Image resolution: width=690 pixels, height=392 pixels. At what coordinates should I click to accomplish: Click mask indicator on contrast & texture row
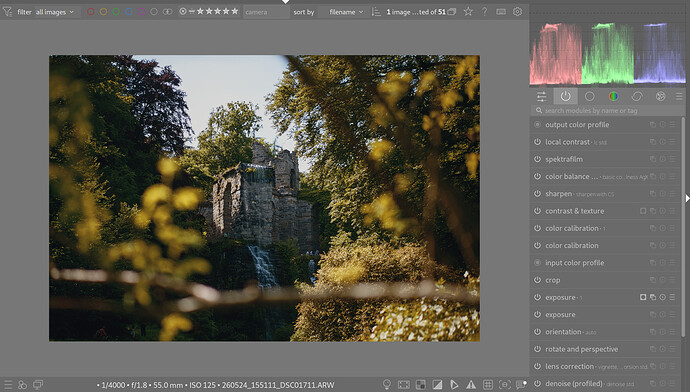[x=643, y=211]
